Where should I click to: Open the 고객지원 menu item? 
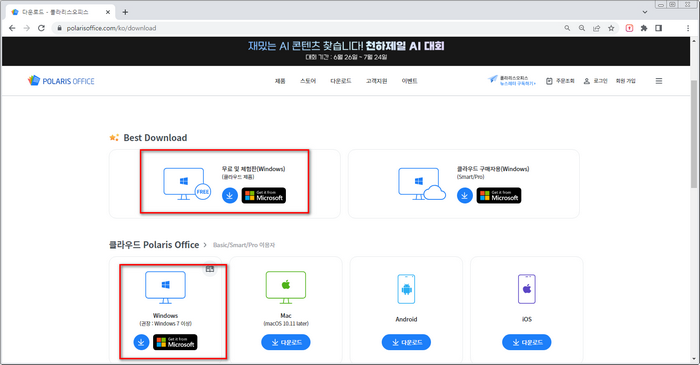coord(376,81)
